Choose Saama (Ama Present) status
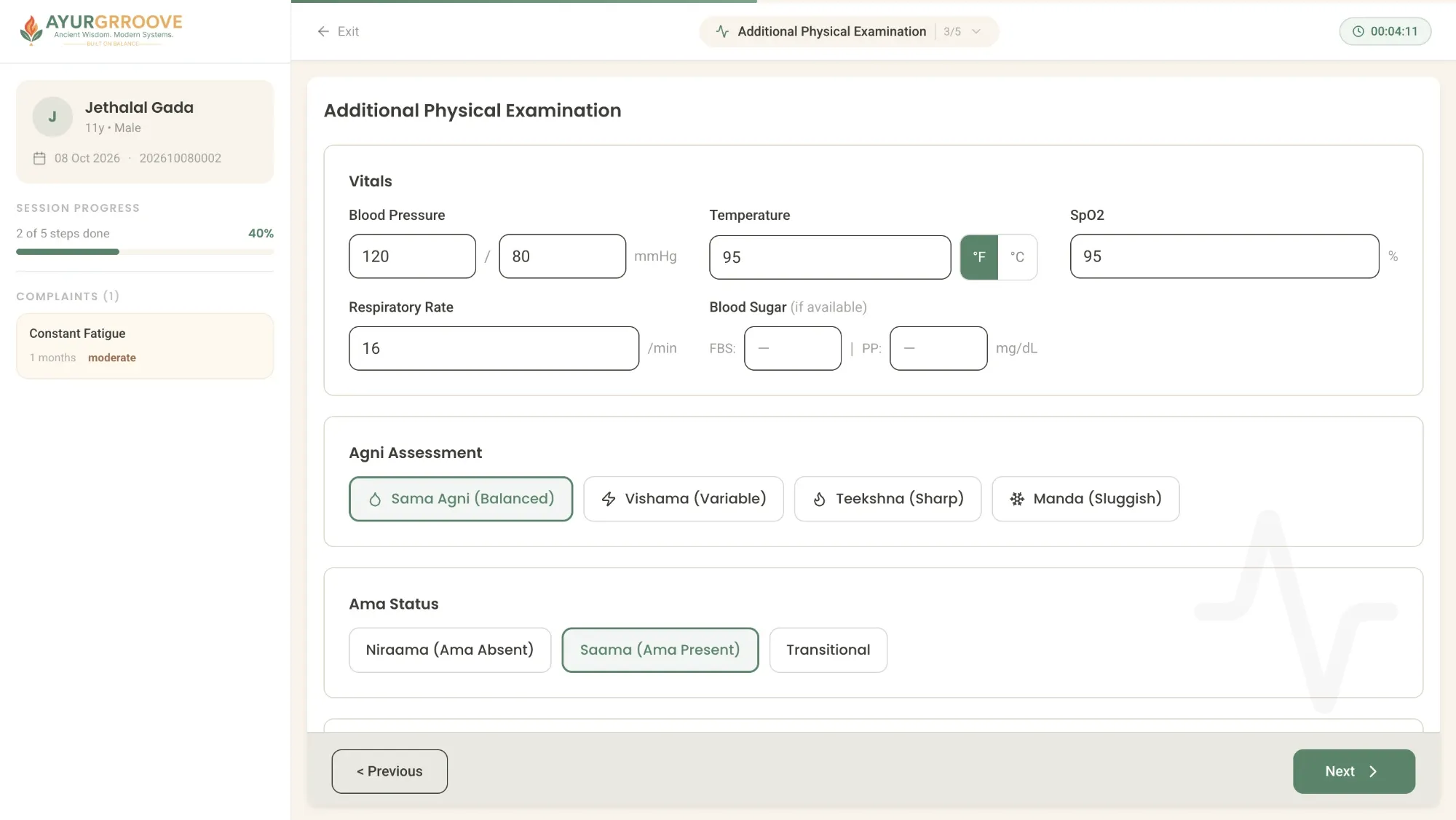 (660, 650)
